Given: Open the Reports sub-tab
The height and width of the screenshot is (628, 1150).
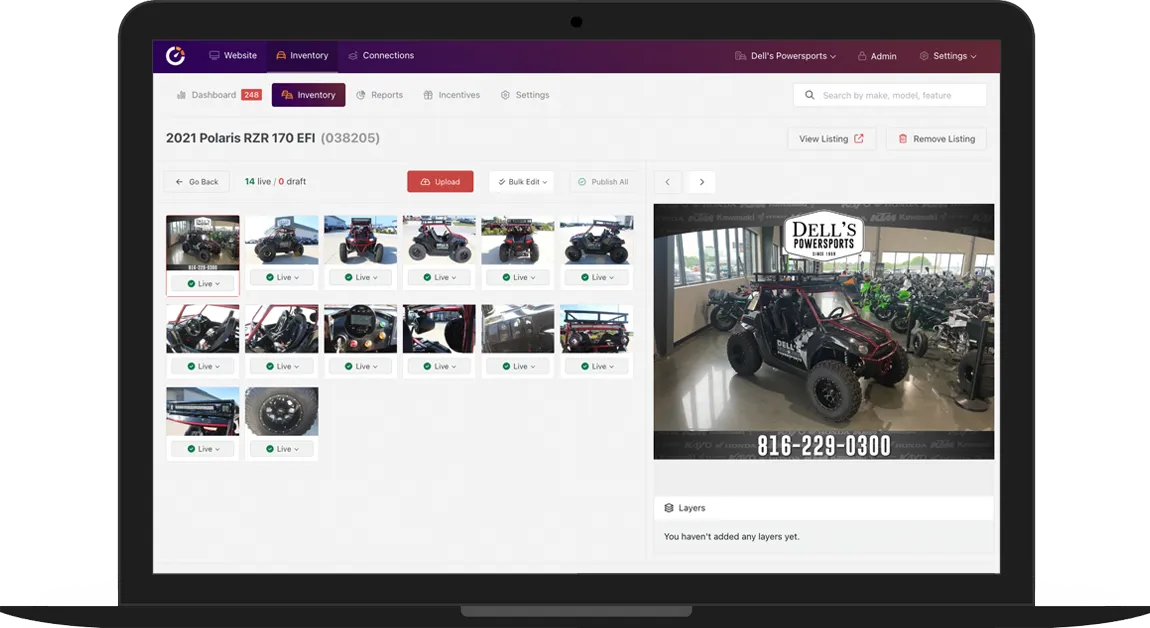Looking at the screenshot, I should 379,95.
